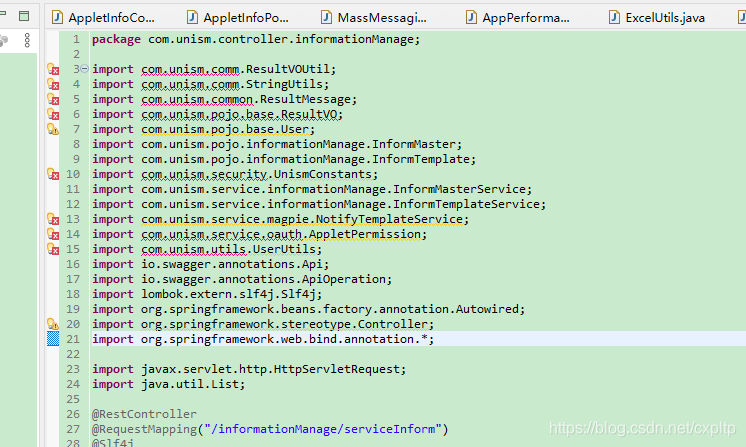This screenshot has height=447, width=746.
Task: Click error marker on line 14
Action: (x=53, y=234)
